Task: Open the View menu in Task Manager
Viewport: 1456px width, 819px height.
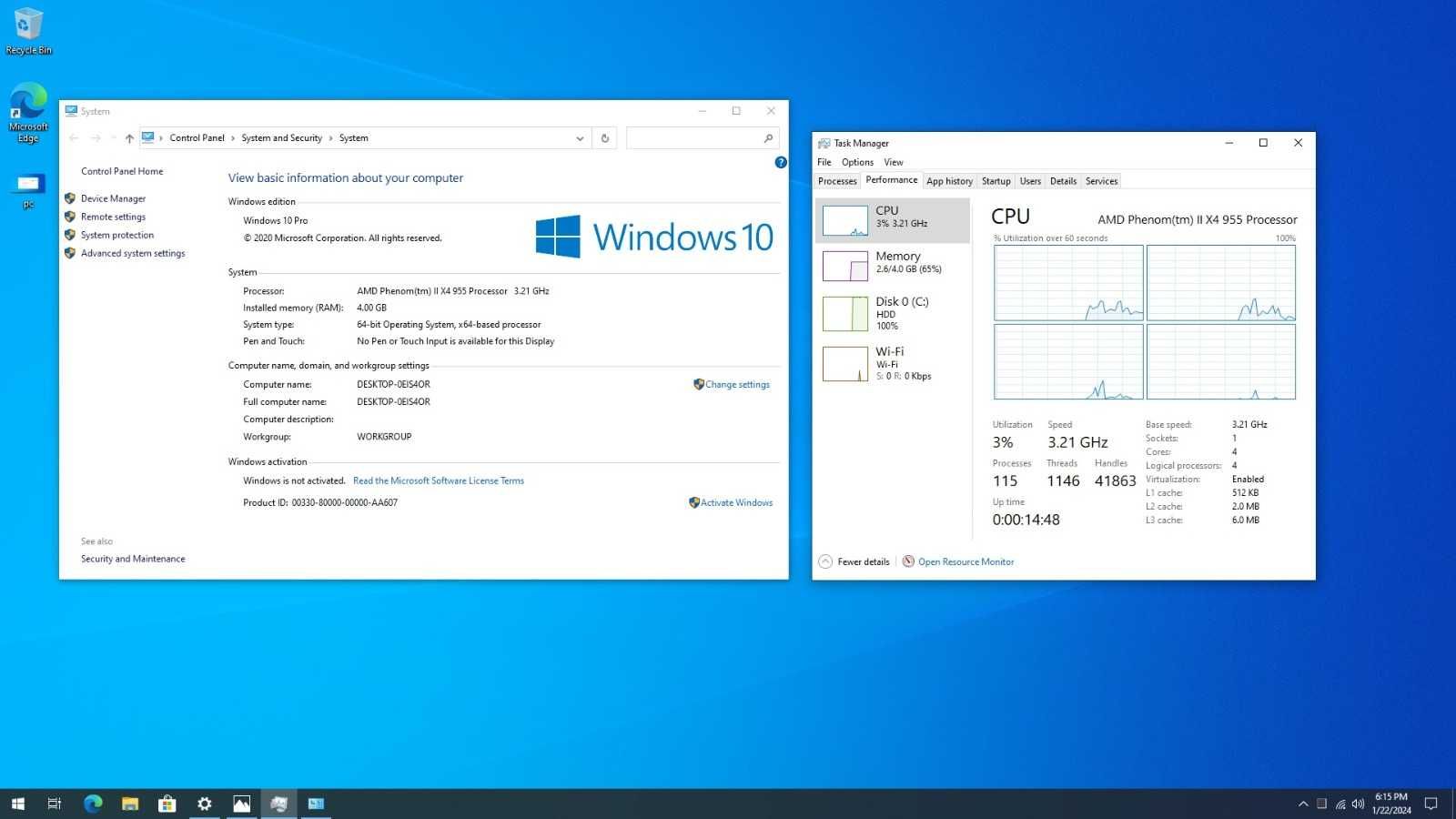Action: [894, 162]
